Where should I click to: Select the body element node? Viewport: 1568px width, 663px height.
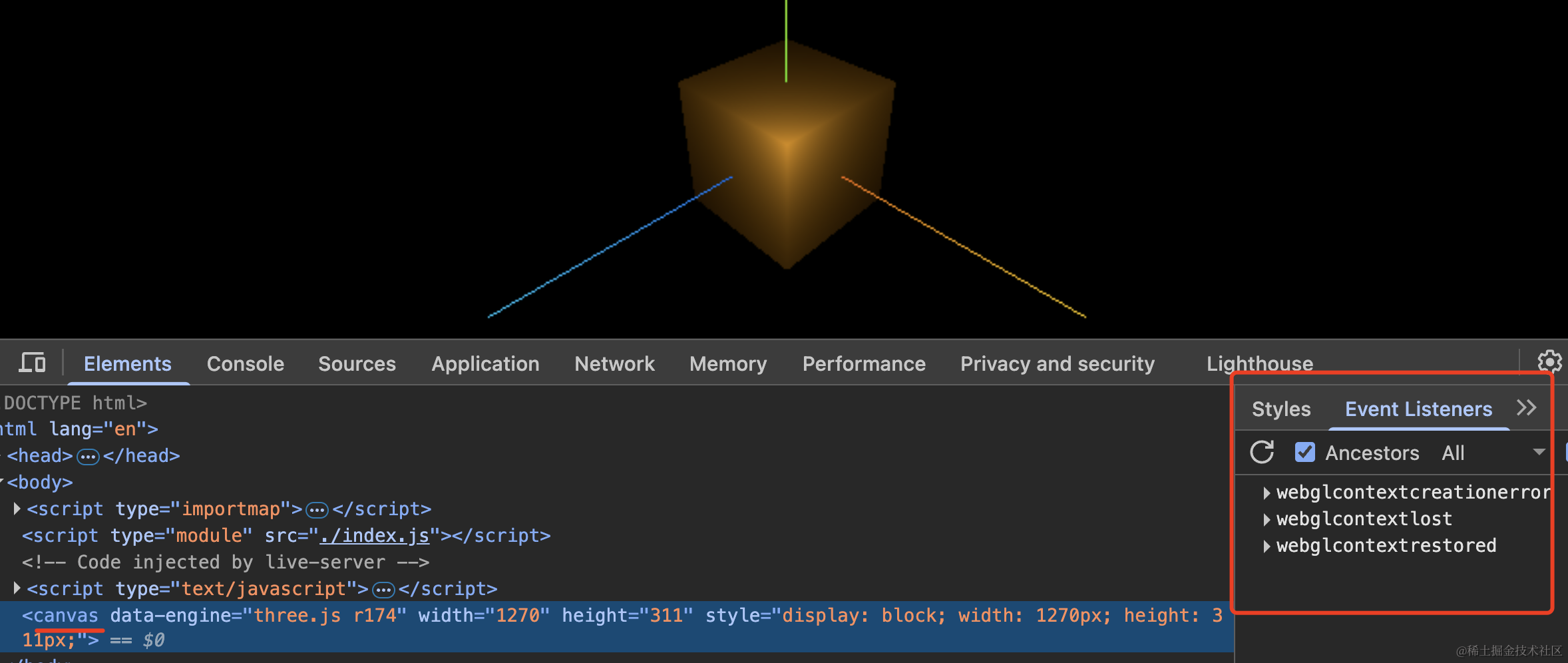(x=40, y=483)
